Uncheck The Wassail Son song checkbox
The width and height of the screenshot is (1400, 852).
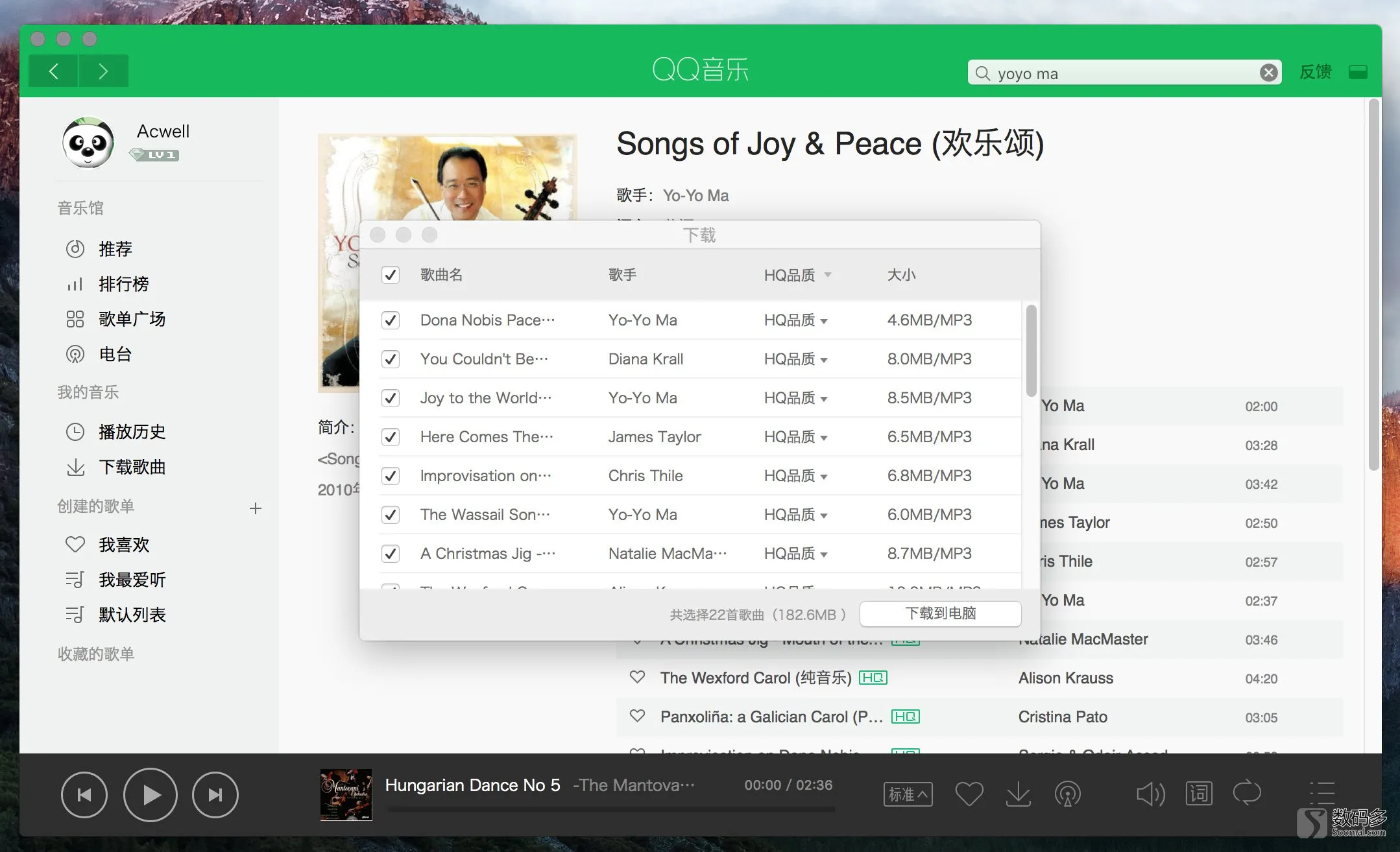point(391,515)
